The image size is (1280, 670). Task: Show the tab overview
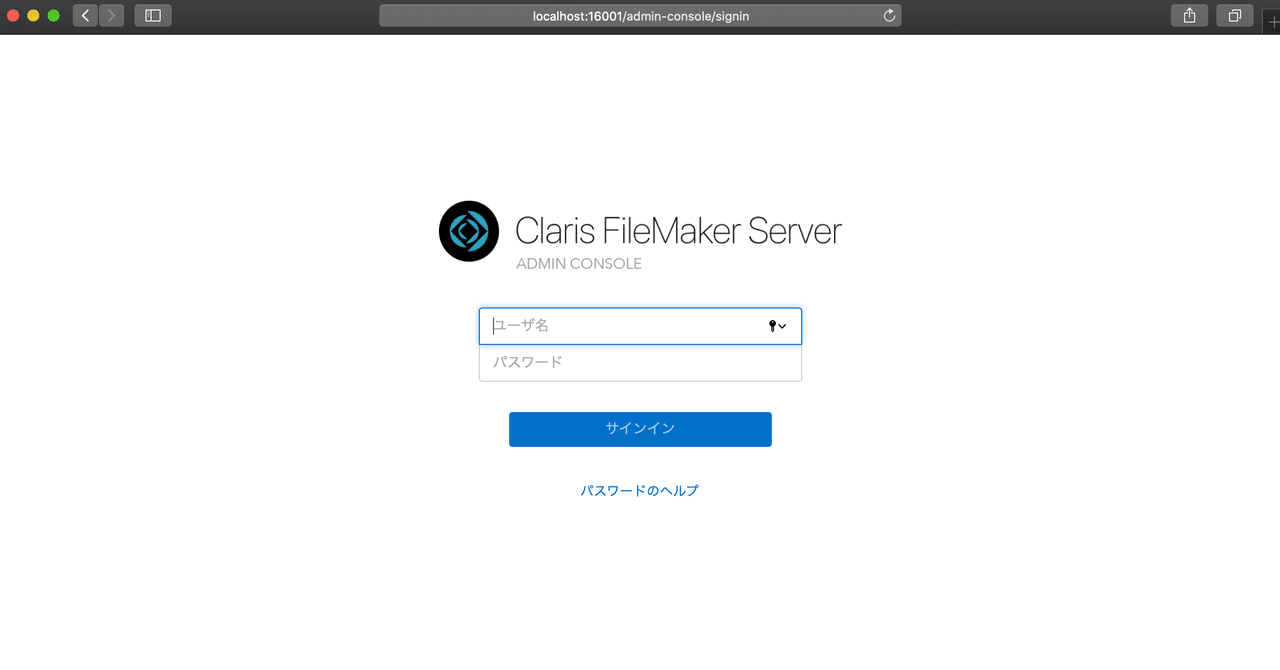[1235, 16]
